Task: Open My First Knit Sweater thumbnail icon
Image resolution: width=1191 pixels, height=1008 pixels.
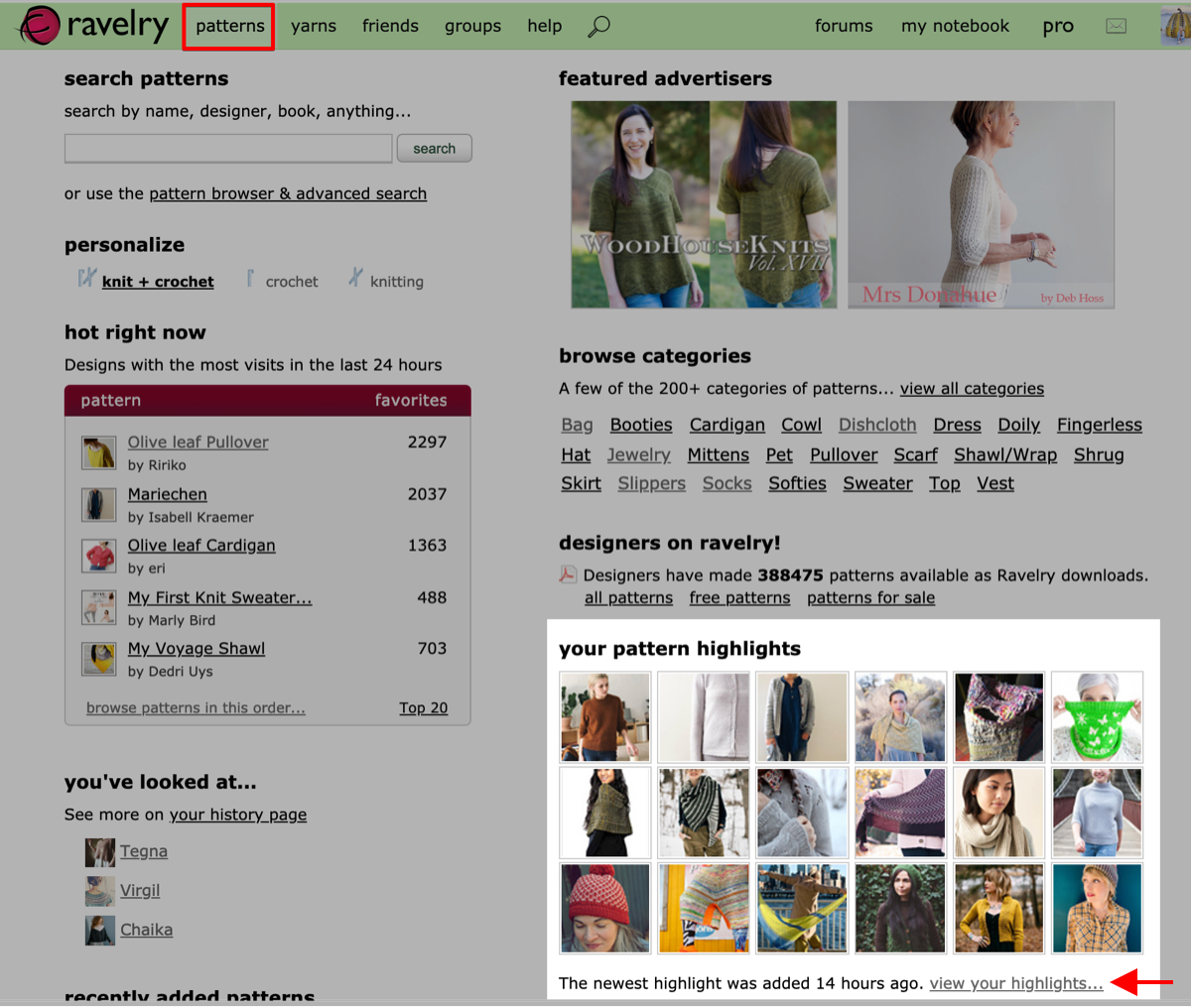Action: coord(99,607)
